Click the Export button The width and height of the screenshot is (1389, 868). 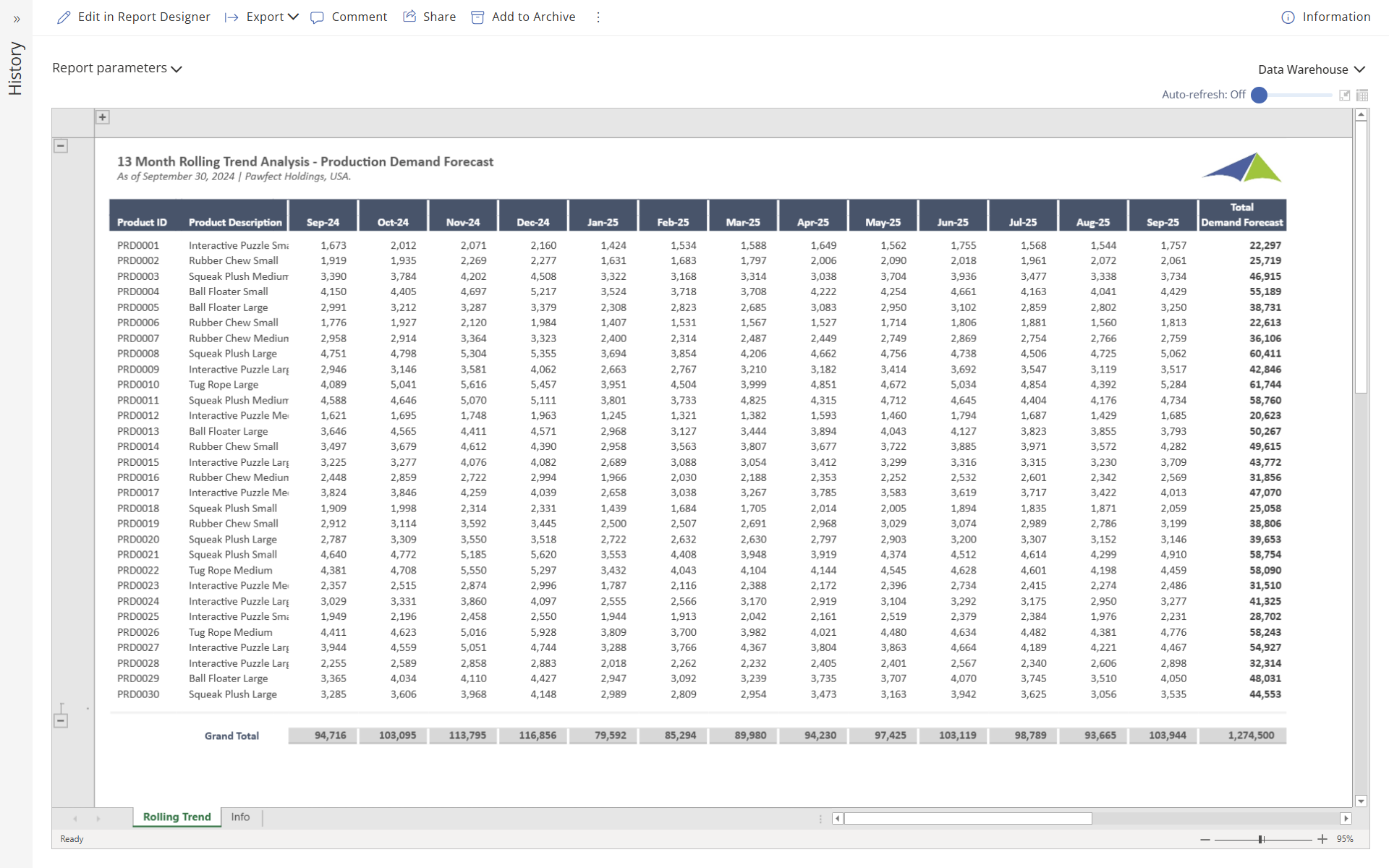click(x=265, y=17)
